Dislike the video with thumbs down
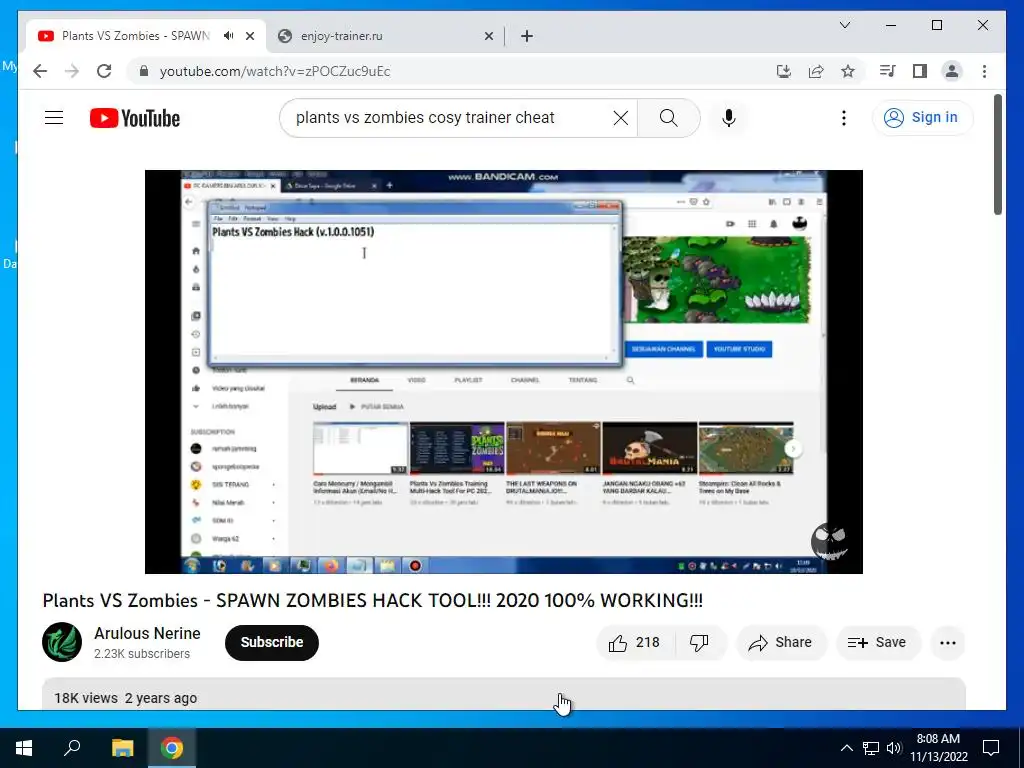1024x768 pixels. tap(699, 643)
